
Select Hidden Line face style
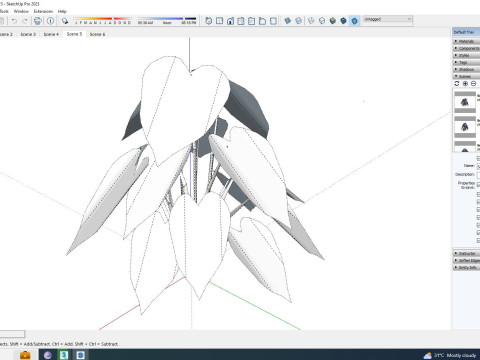(x=322, y=21)
